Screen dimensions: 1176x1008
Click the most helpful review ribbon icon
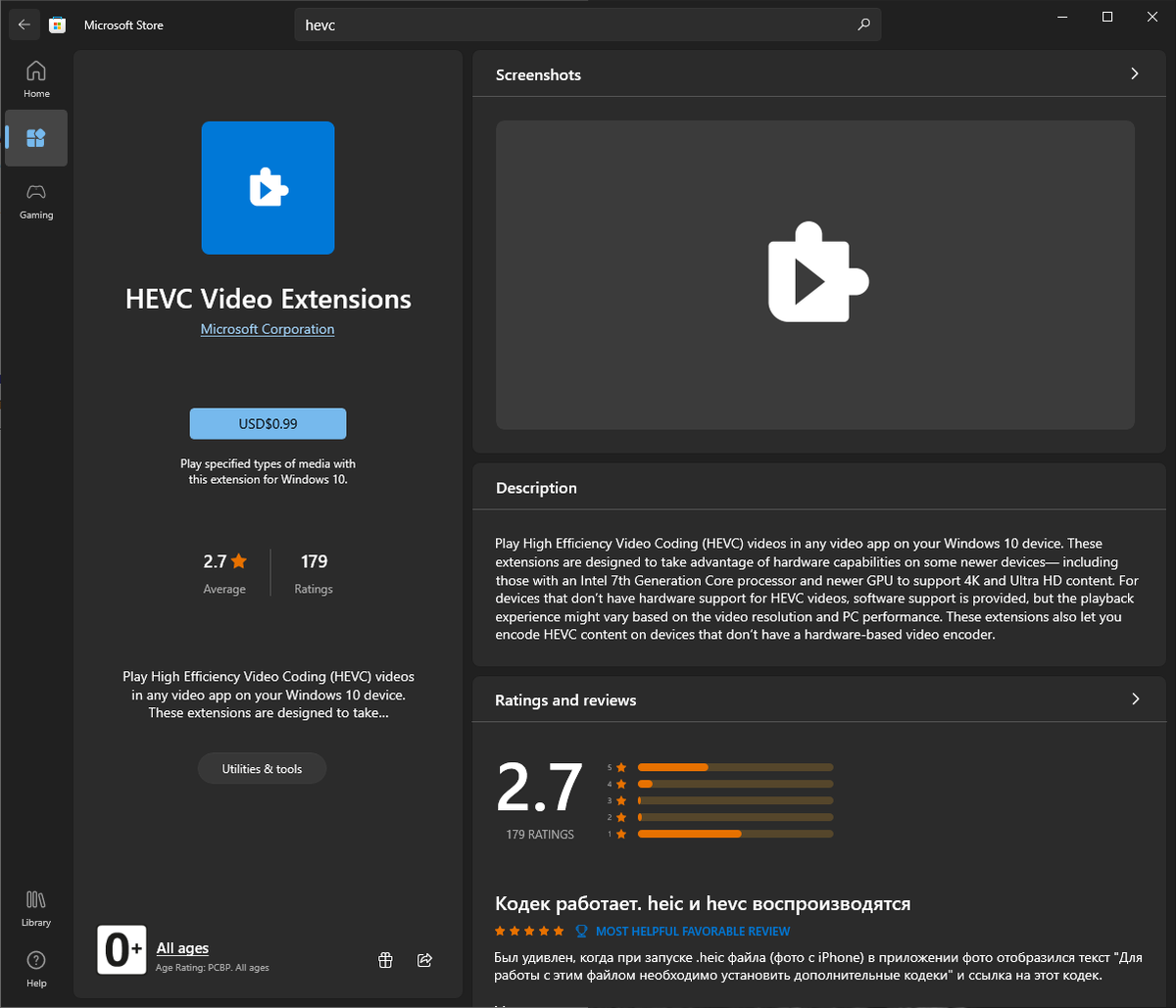[581, 932]
